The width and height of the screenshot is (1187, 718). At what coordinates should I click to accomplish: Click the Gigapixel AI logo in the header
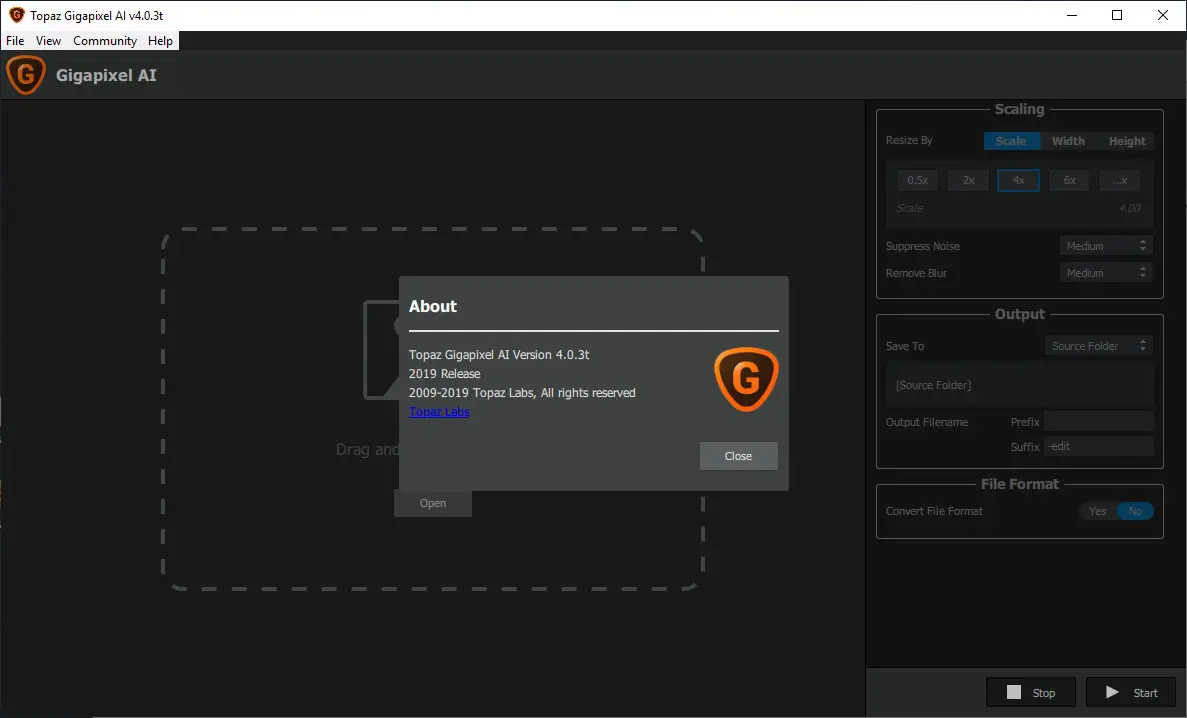pos(26,75)
